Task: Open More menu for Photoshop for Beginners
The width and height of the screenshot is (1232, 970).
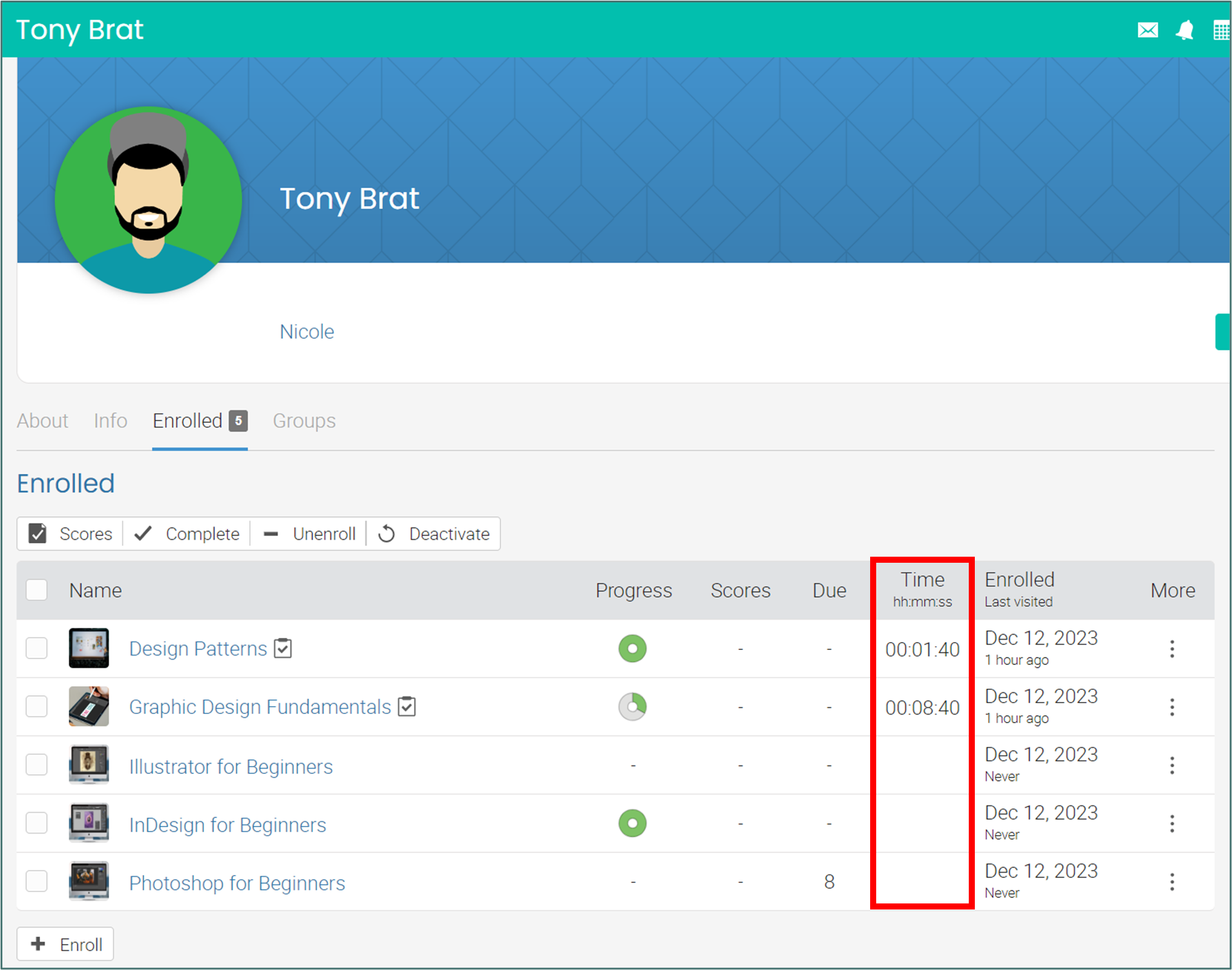Action: 1172,882
